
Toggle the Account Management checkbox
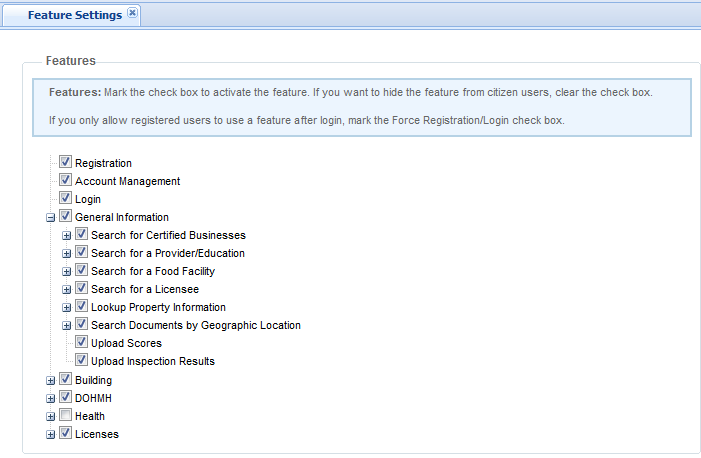66,180
